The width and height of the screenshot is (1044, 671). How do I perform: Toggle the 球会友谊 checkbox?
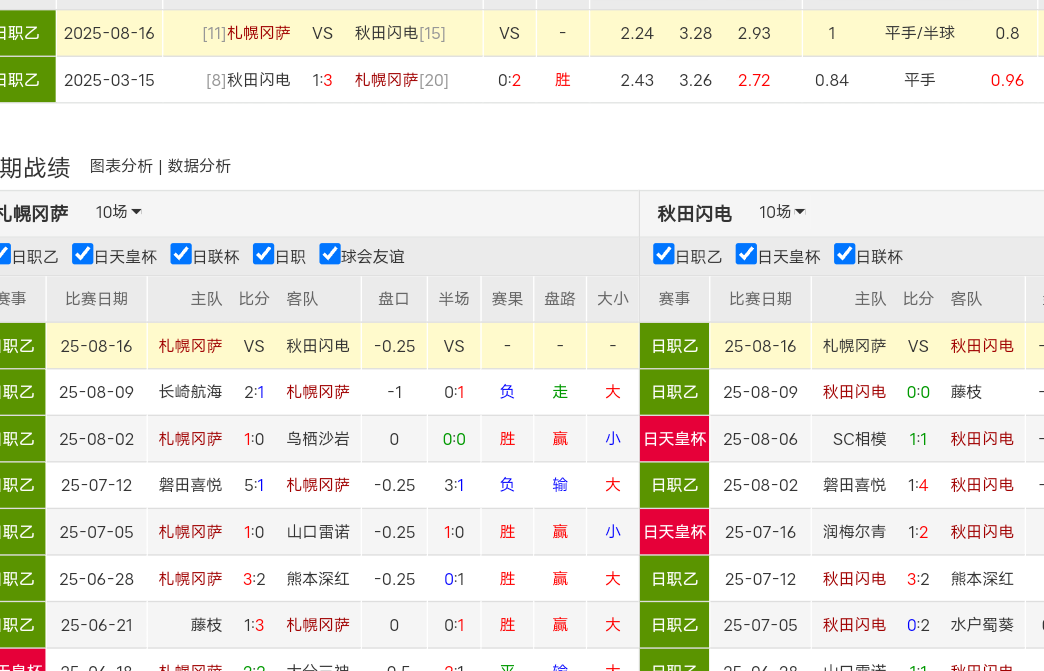330,254
